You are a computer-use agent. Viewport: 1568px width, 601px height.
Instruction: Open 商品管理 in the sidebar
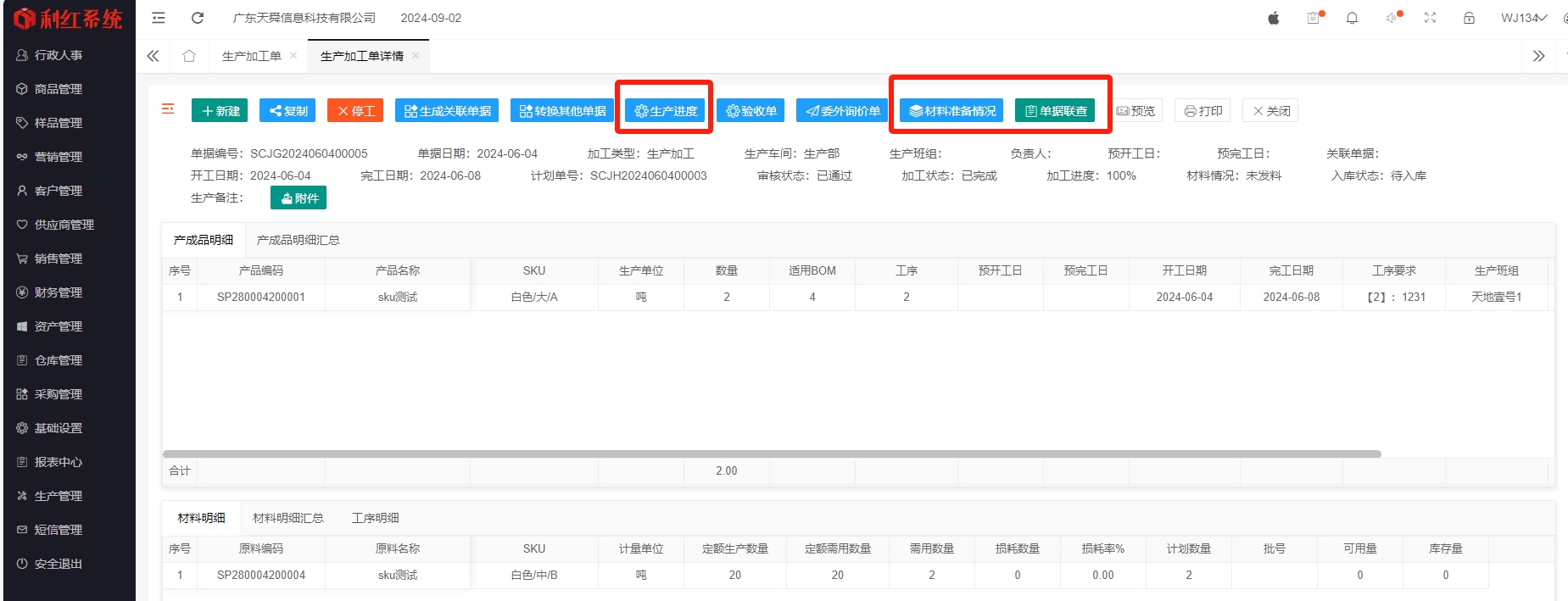point(70,89)
